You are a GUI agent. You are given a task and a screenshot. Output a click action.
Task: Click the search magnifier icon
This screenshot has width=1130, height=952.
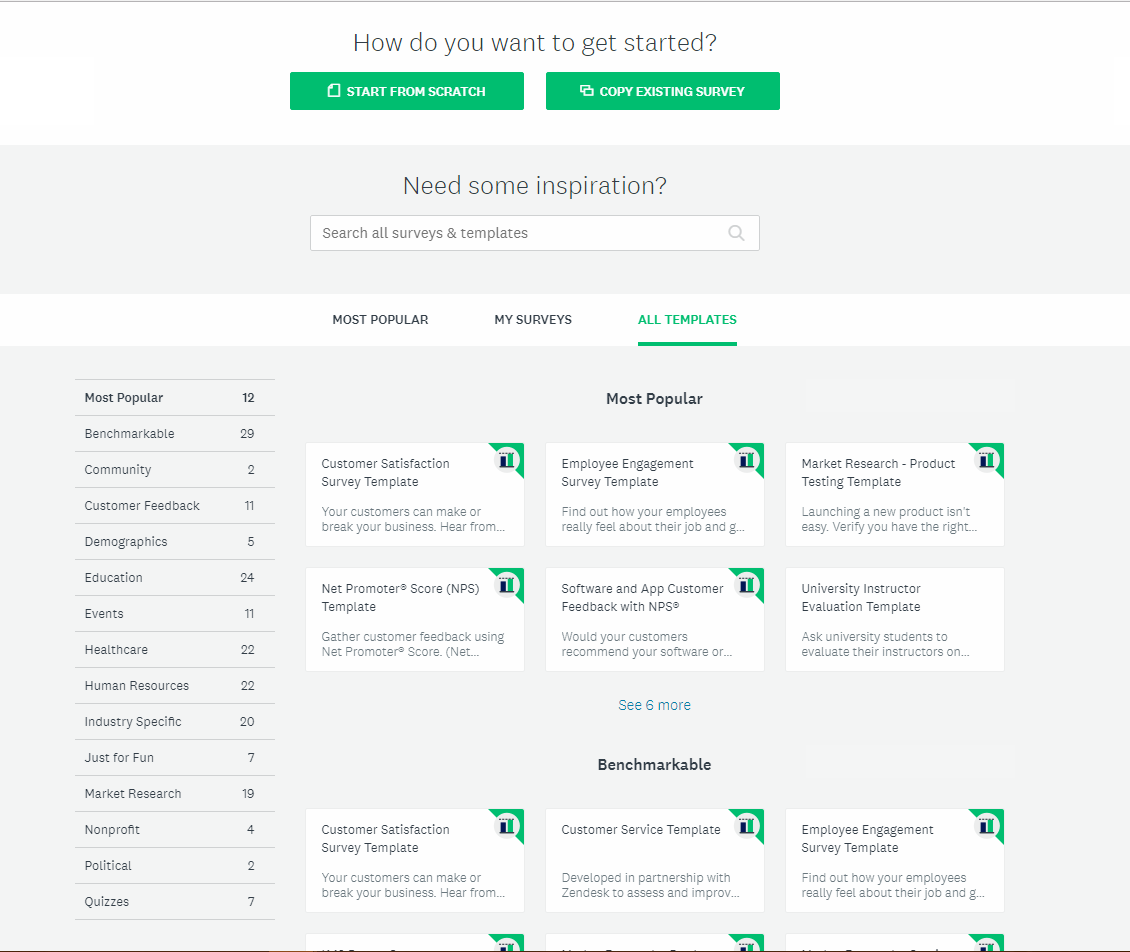pos(736,233)
